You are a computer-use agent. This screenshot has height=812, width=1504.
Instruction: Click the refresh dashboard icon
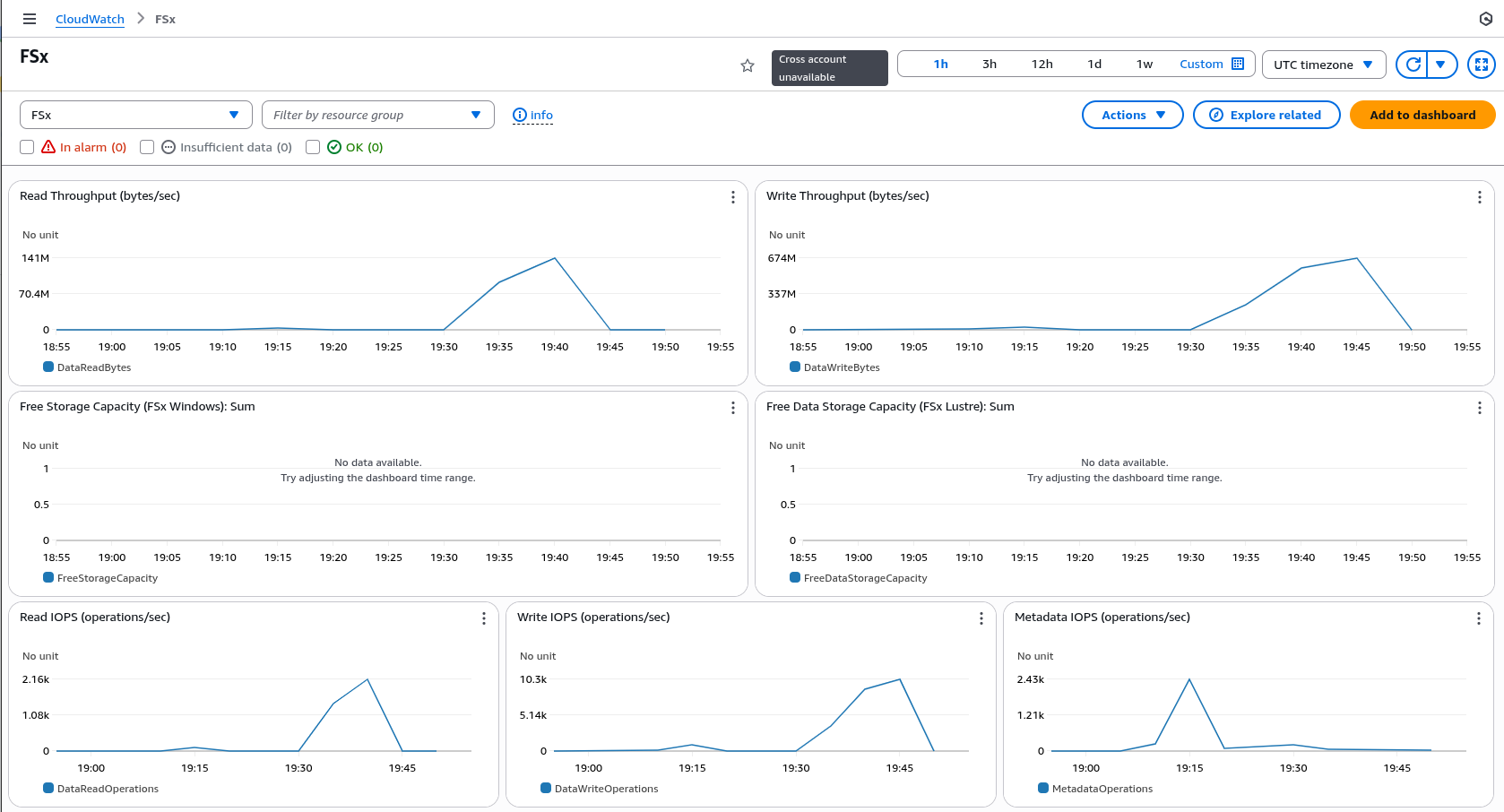tap(1413, 65)
